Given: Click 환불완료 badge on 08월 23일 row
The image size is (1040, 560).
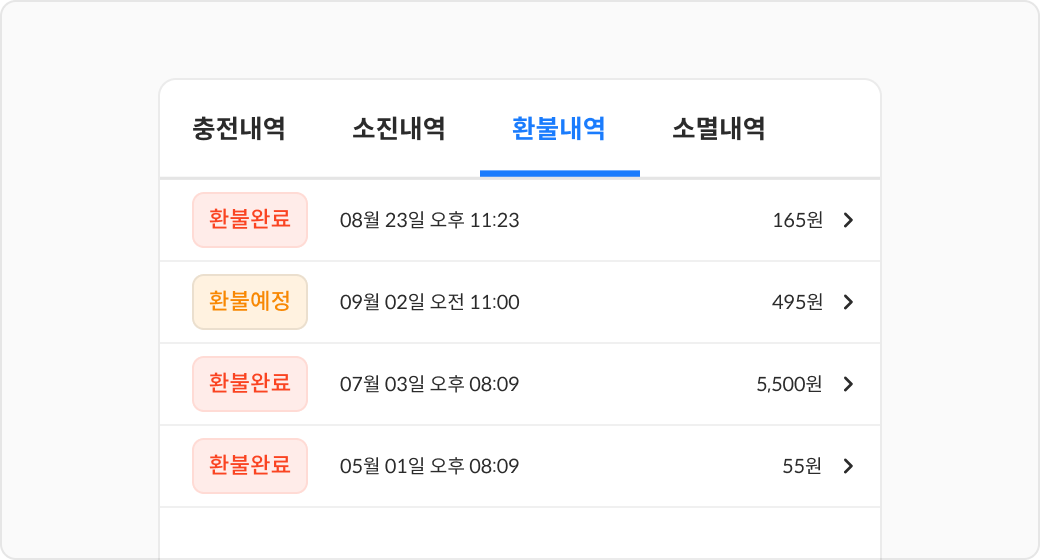Looking at the screenshot, I should tap(250, 220).
